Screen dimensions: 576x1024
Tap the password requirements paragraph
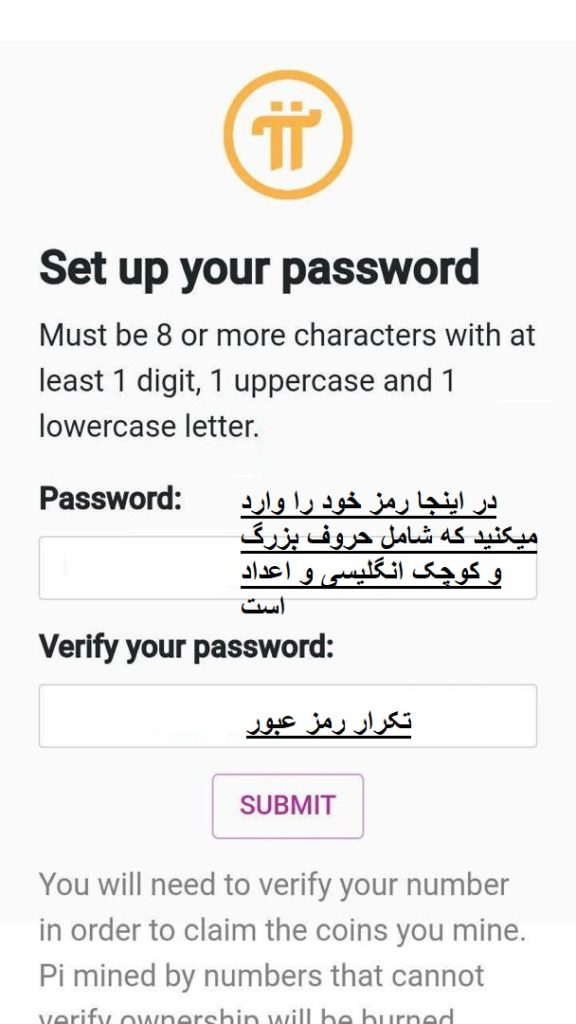click(x=287, y=380)
